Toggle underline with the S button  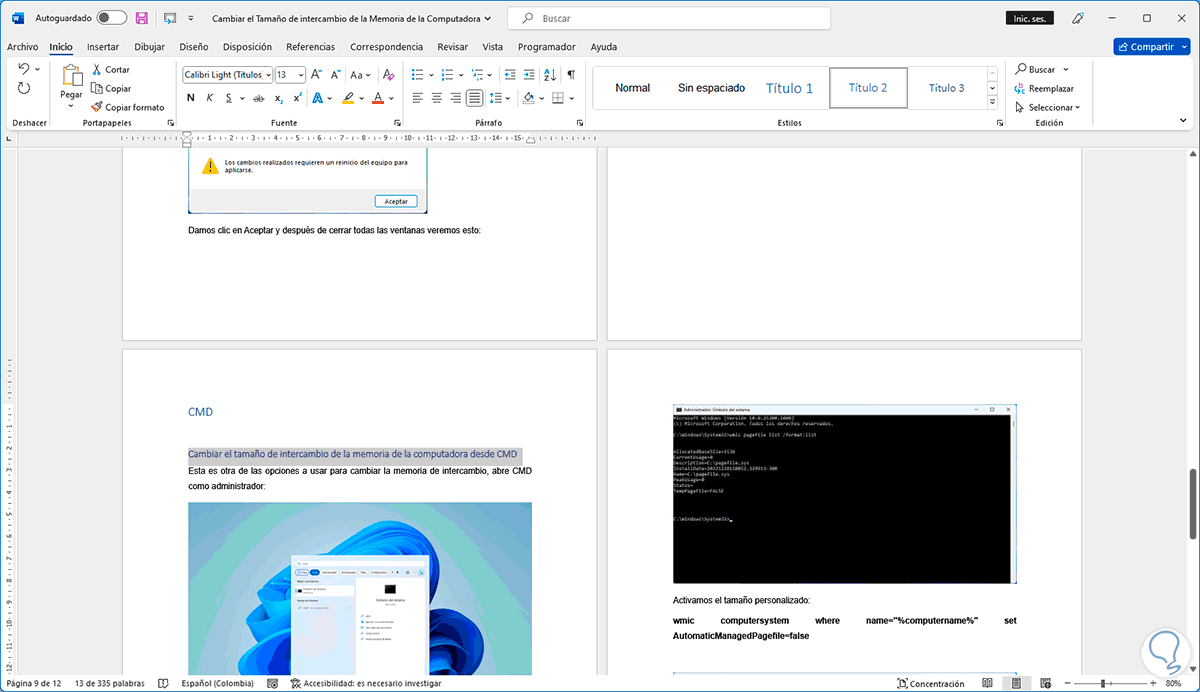tap(228, 98)
